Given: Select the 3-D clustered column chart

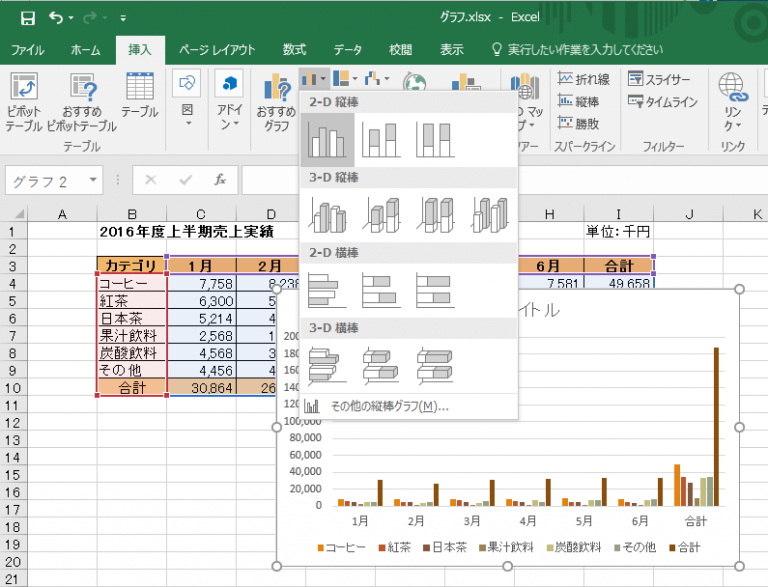Looking at the screenshot, I should tap(327, 215).
